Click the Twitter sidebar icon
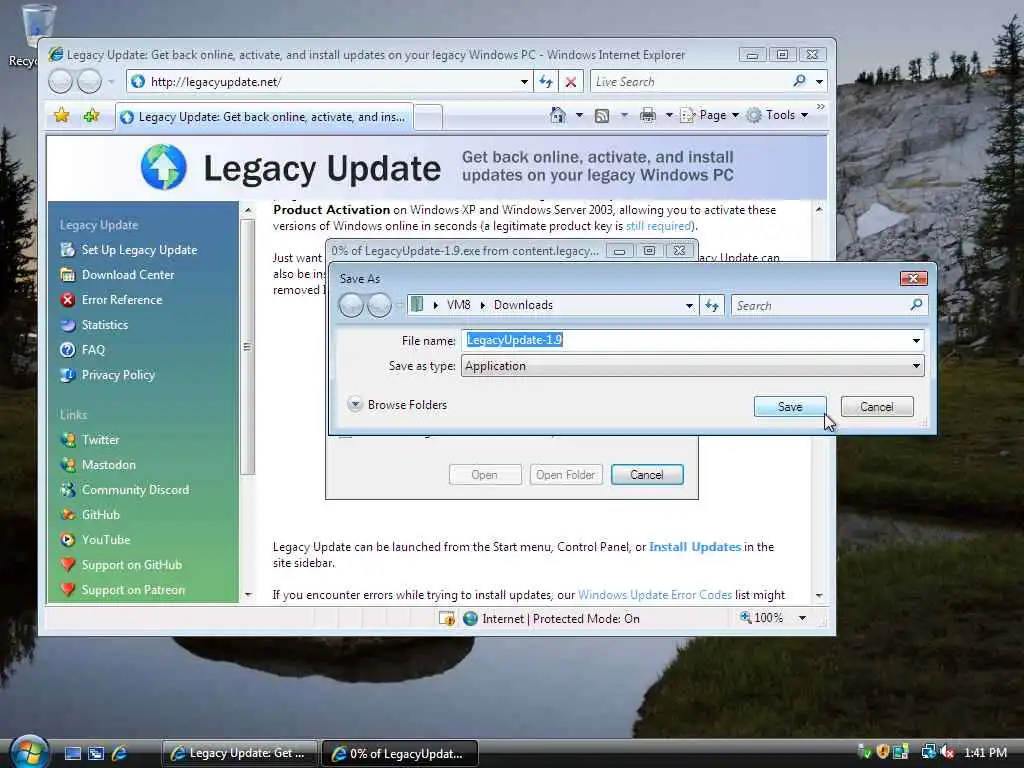The width and height of the screenshot is (1024, 768). 67,440
